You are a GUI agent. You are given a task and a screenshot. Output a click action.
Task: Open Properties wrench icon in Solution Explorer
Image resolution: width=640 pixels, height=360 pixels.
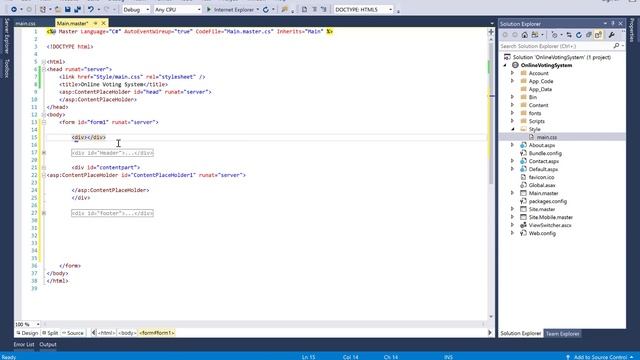[611, 35]
